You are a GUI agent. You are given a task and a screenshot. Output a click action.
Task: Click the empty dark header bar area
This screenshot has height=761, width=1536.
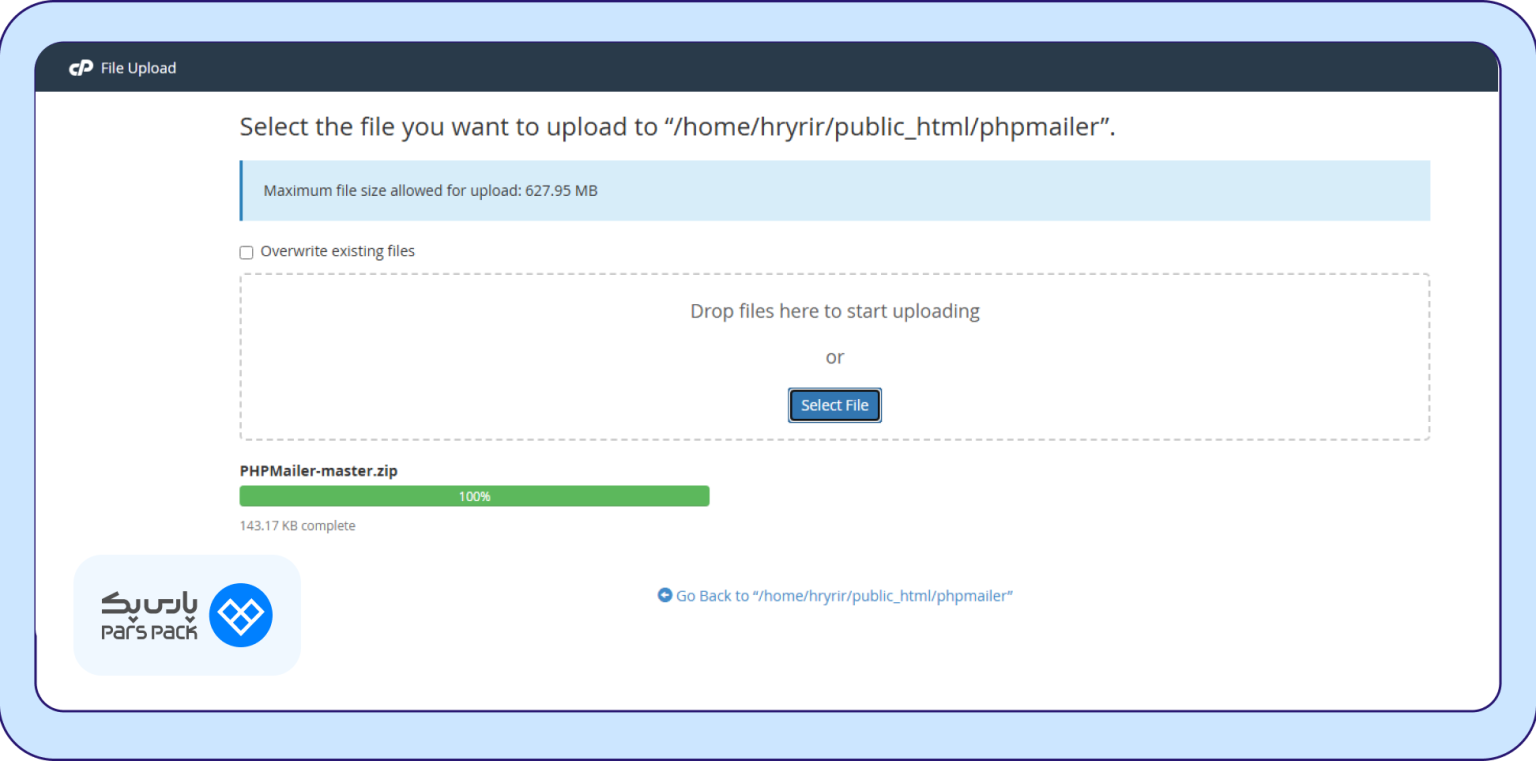(800, 68)
